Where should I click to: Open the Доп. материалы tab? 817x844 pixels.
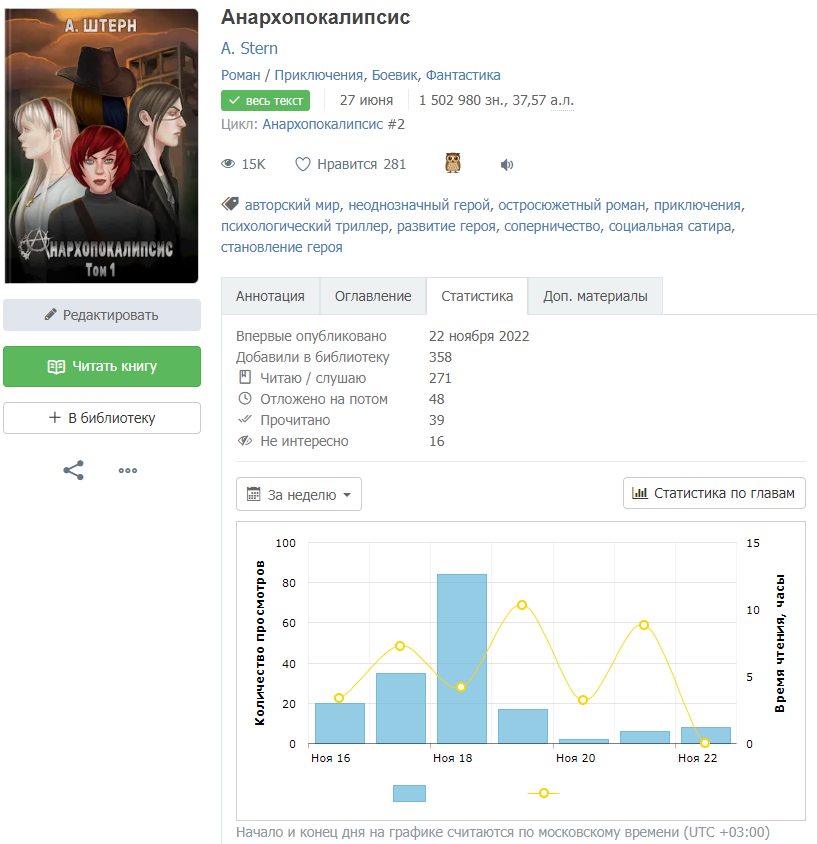point(595,296)
